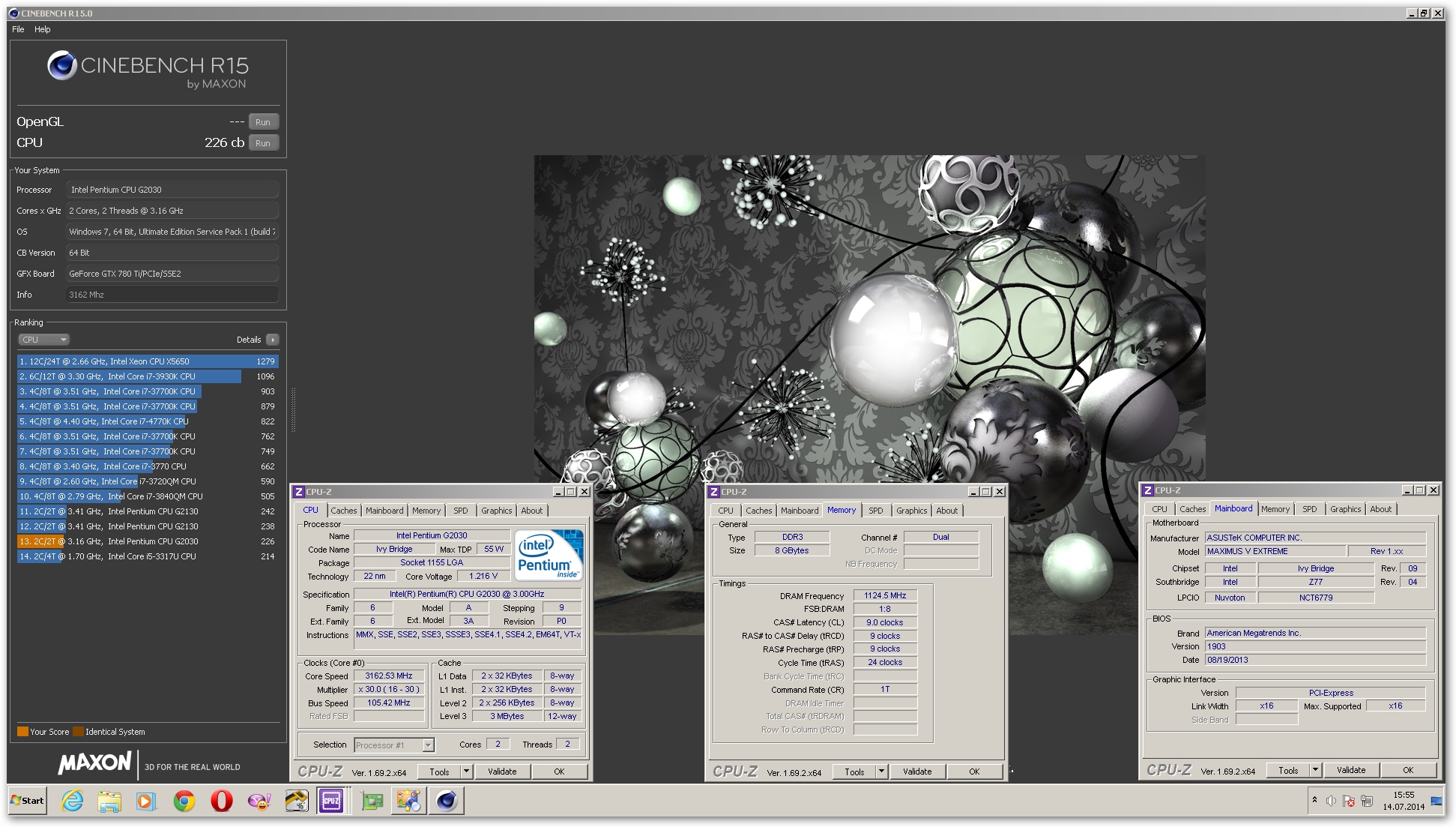Open Tools dropdown arrow in Memory CPU-Z window
The height and width of the screenshot is (827, 1456).
(881, 772)
